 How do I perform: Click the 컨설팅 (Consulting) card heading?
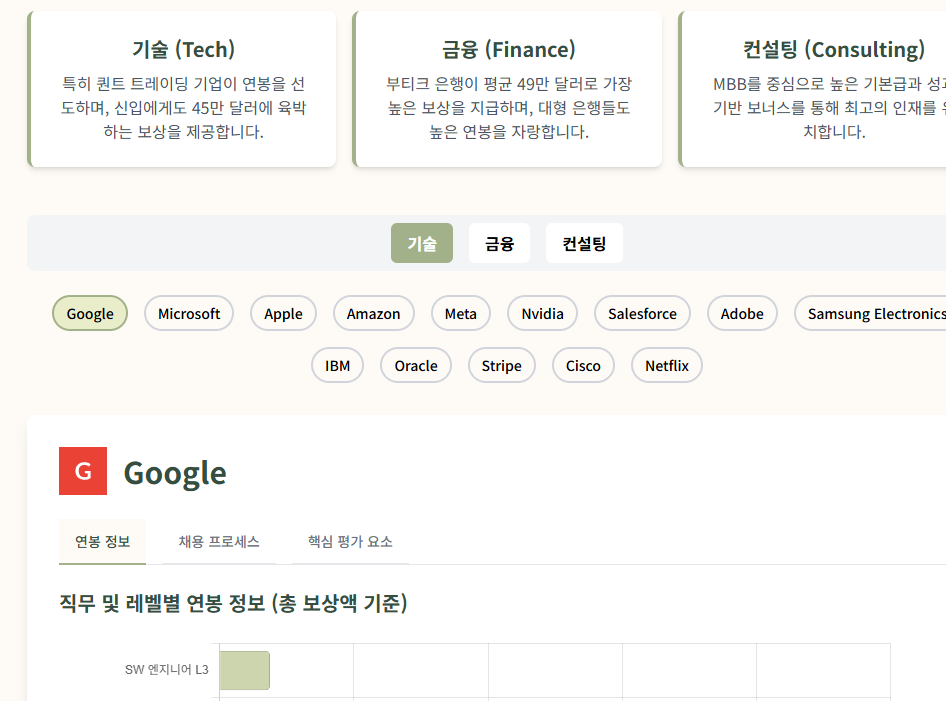click(834, 49)
